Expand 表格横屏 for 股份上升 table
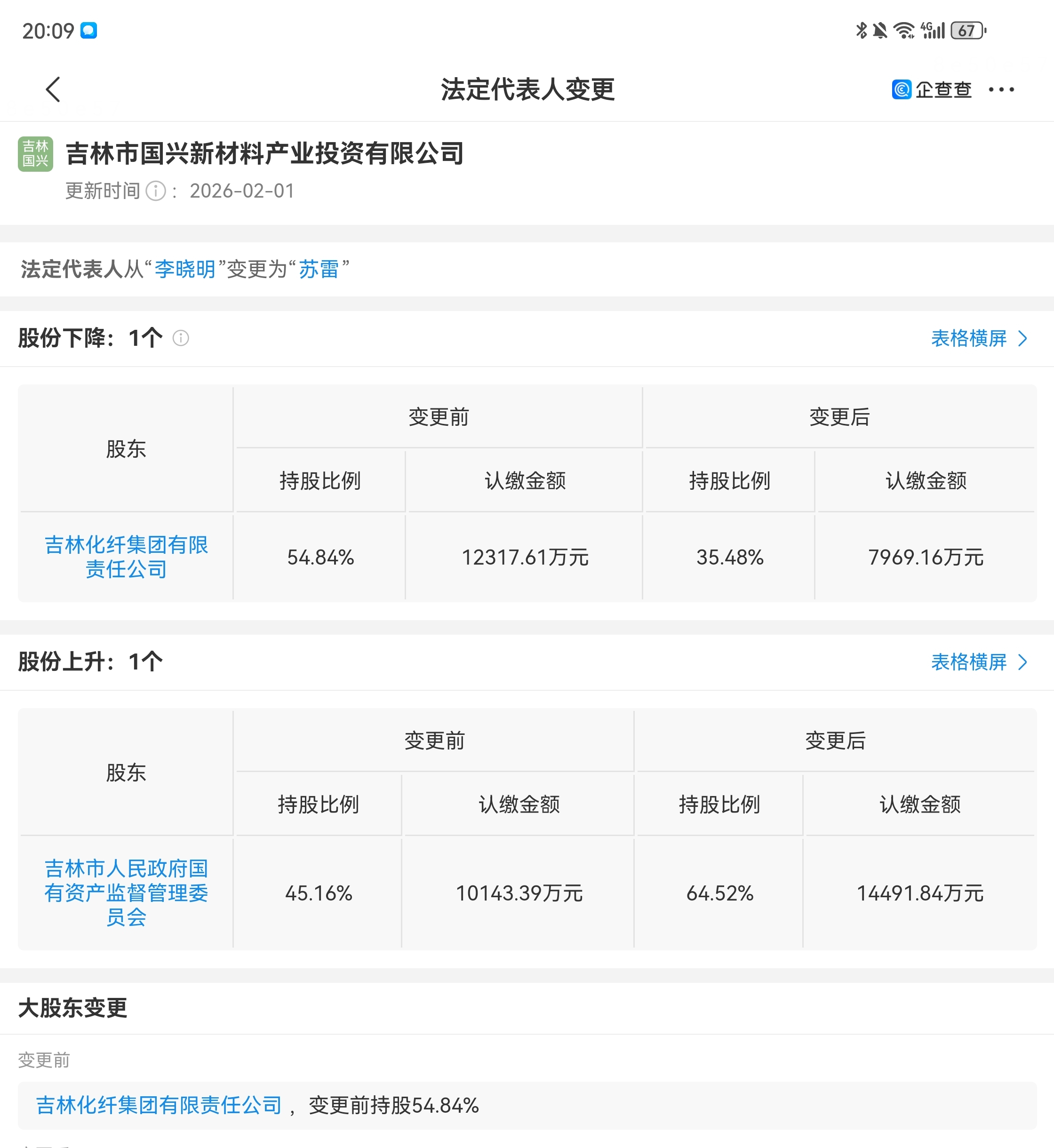This screenshot has width=1054, height=1148. (x=978, y=662)
